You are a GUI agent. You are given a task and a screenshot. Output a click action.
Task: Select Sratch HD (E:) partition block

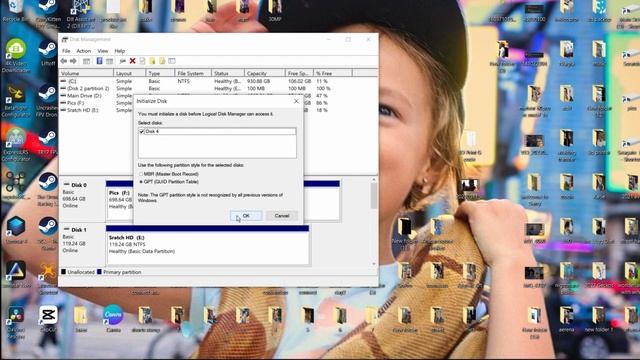[x=207, y=245]
